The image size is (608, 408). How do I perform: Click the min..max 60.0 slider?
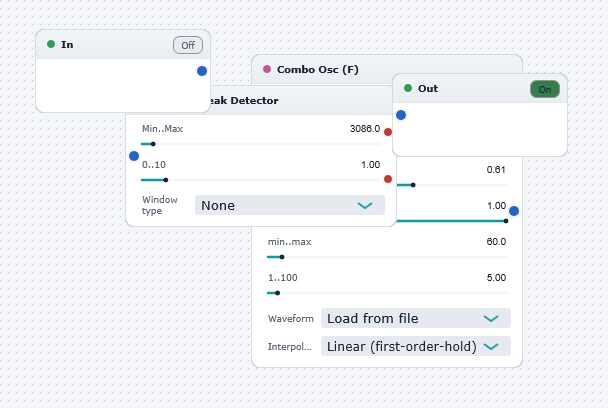(387, 257)
